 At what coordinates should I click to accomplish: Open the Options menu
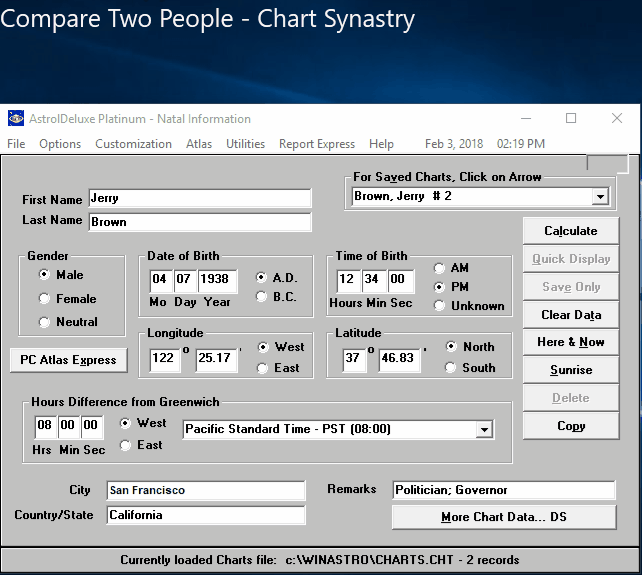pos(60,144)
